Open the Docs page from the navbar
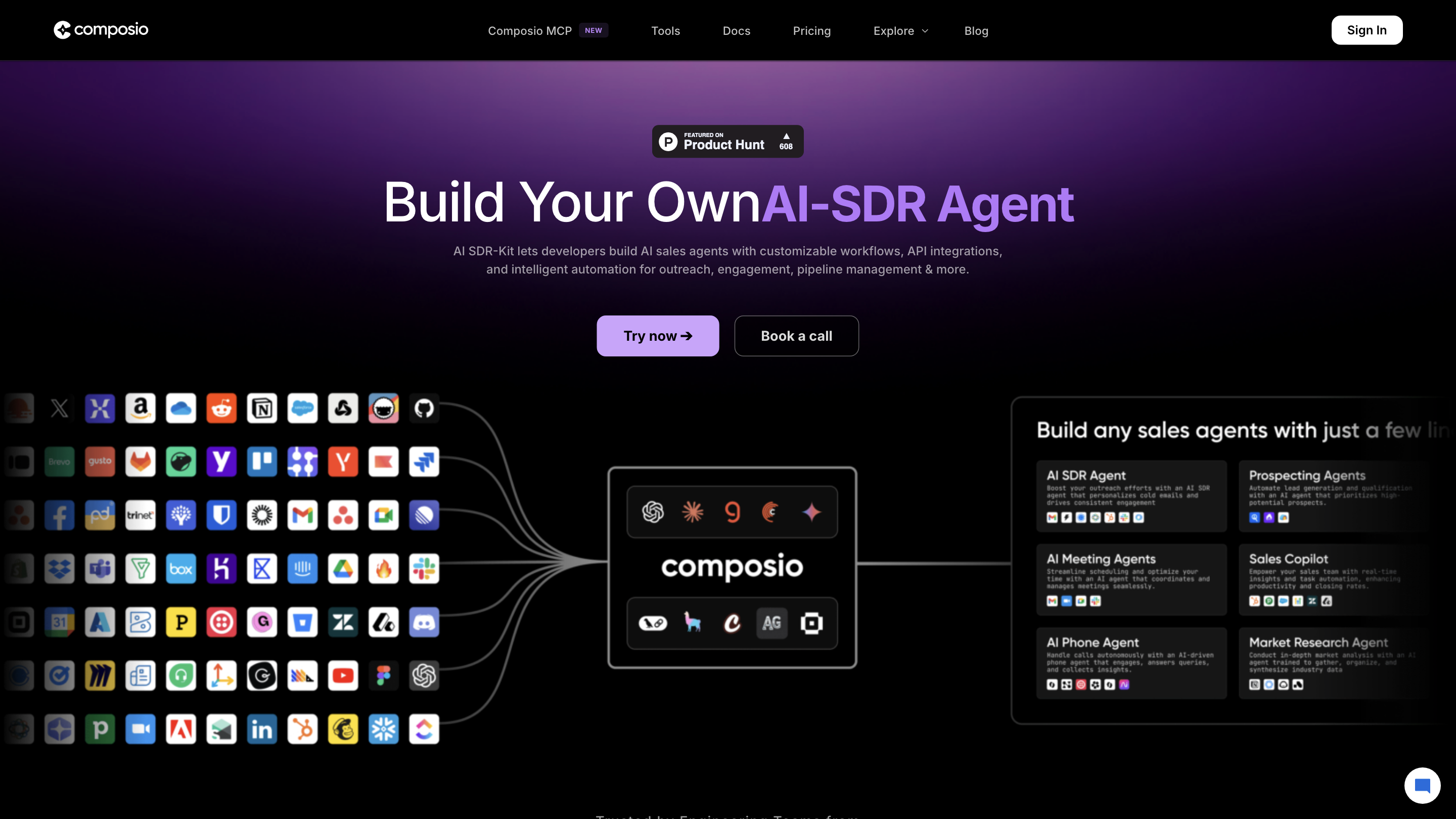Viewport: 1456px width, 819px height. [x=736, y=30]
